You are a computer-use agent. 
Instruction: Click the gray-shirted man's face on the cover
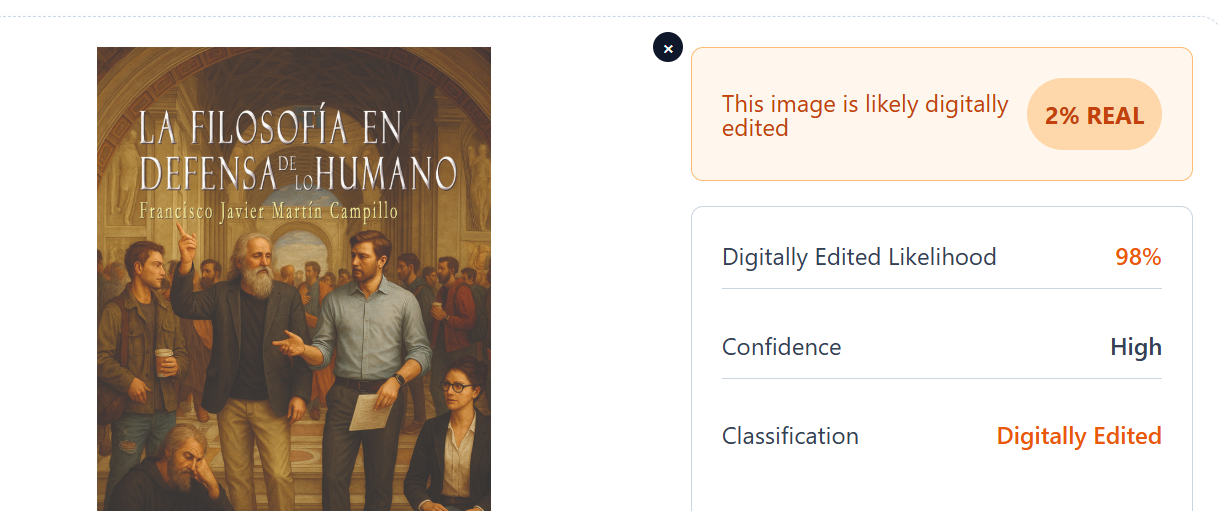(x=368, y=256)
